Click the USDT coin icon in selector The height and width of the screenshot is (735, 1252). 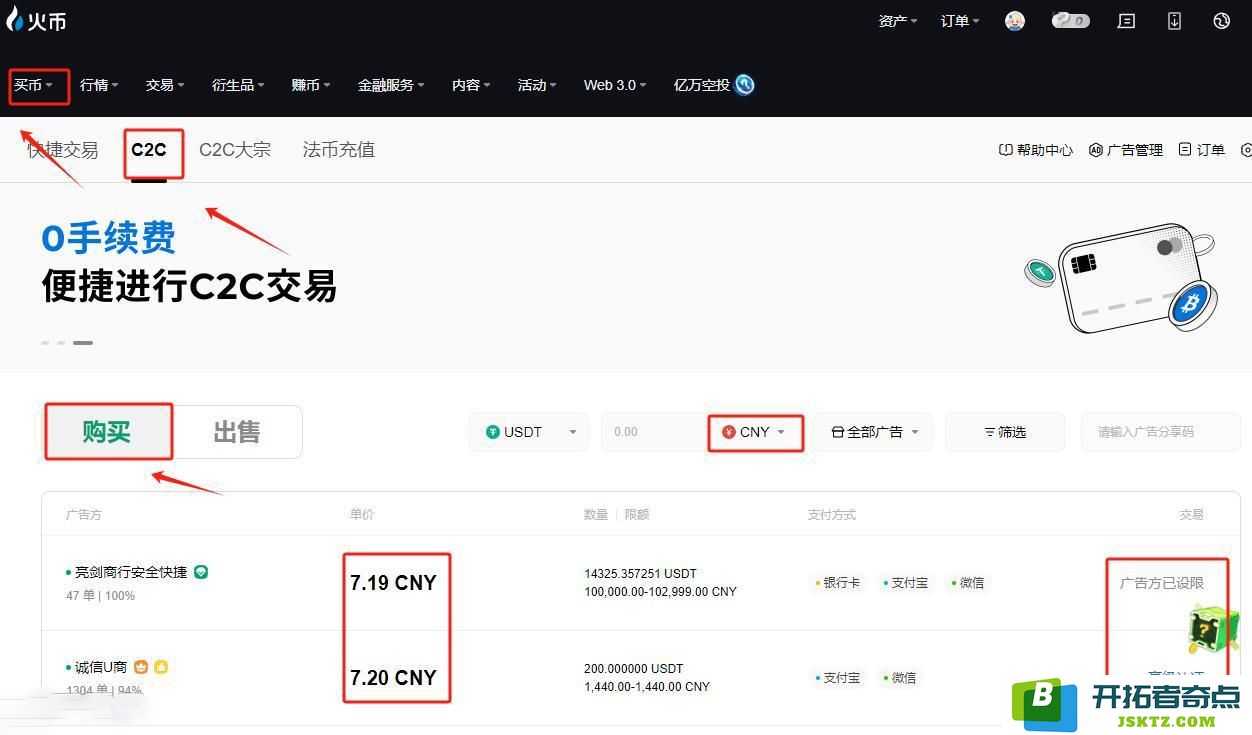click(x=493, y=432)
